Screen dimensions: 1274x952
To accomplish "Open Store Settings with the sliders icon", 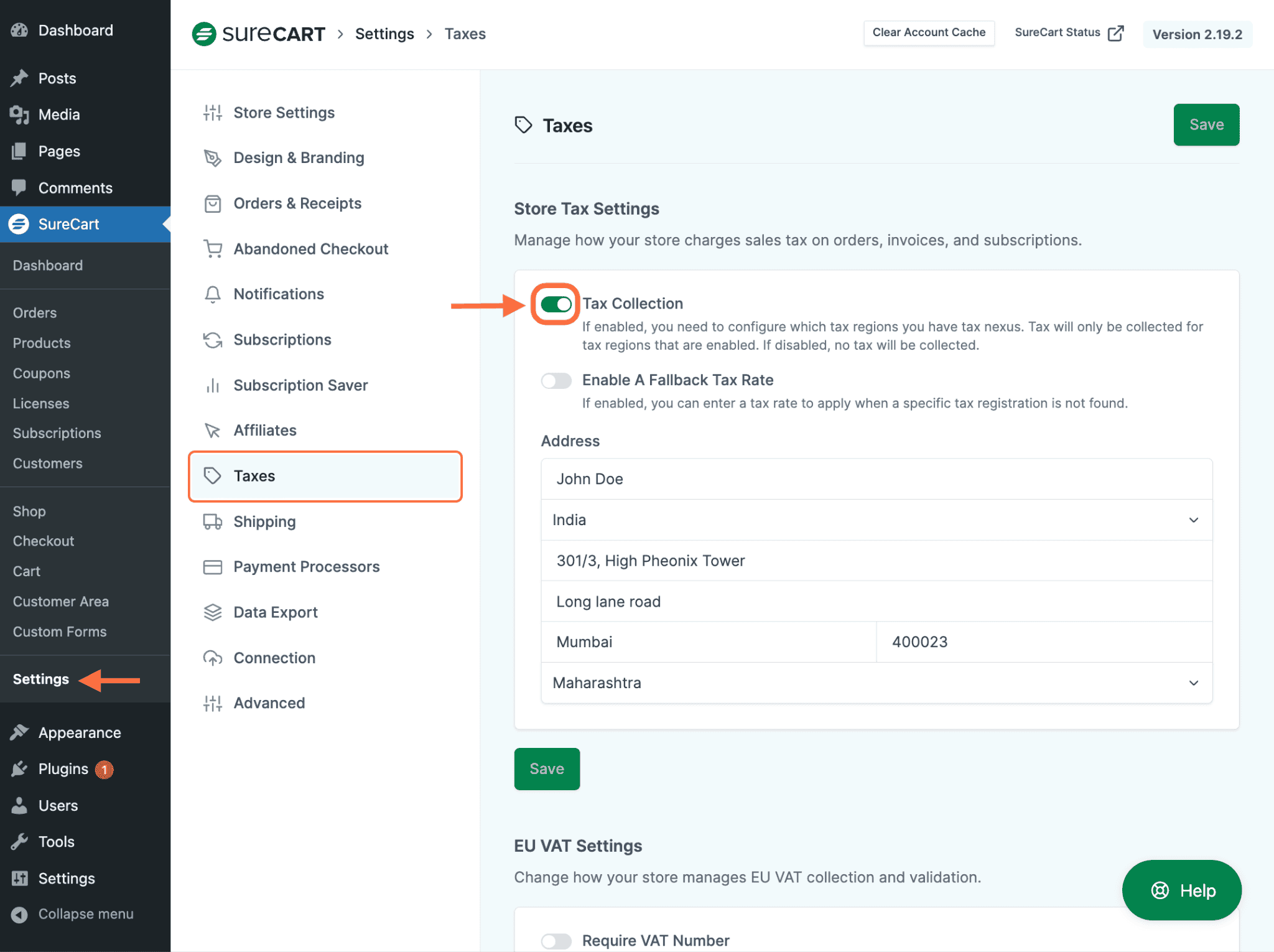I will (x=212, y=113).
